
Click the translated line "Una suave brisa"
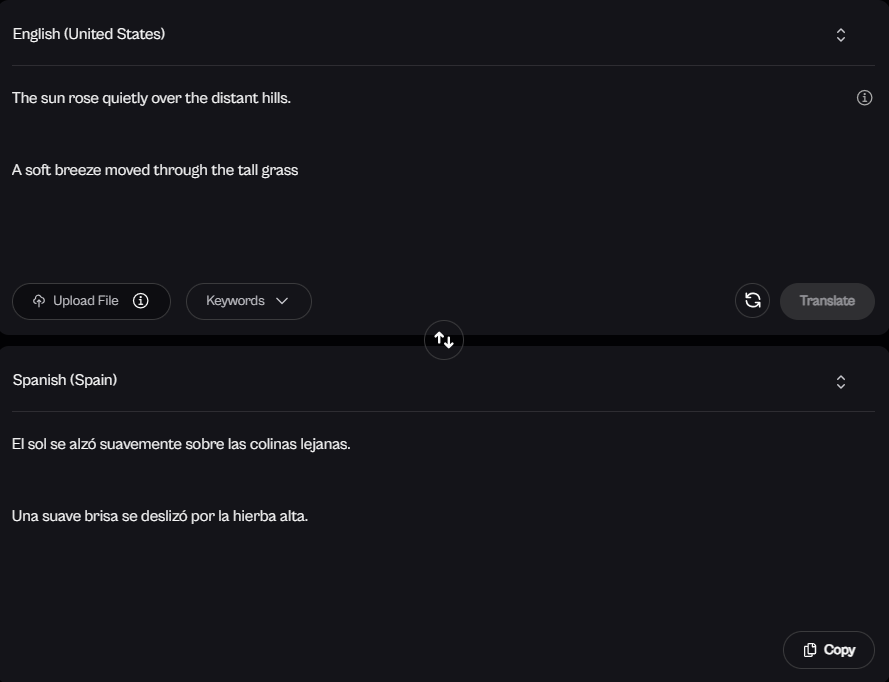(160, 516)
